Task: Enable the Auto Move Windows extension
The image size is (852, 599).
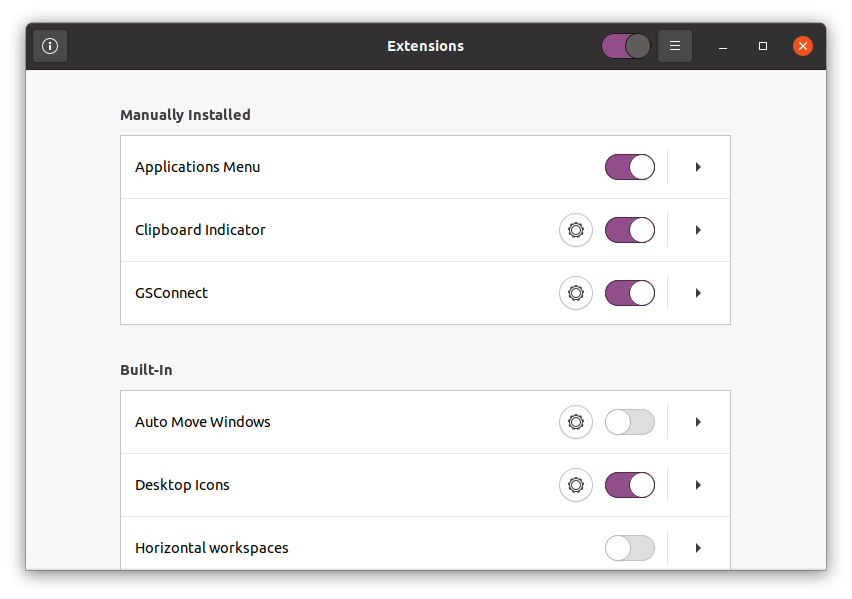Action: [630, 422]
